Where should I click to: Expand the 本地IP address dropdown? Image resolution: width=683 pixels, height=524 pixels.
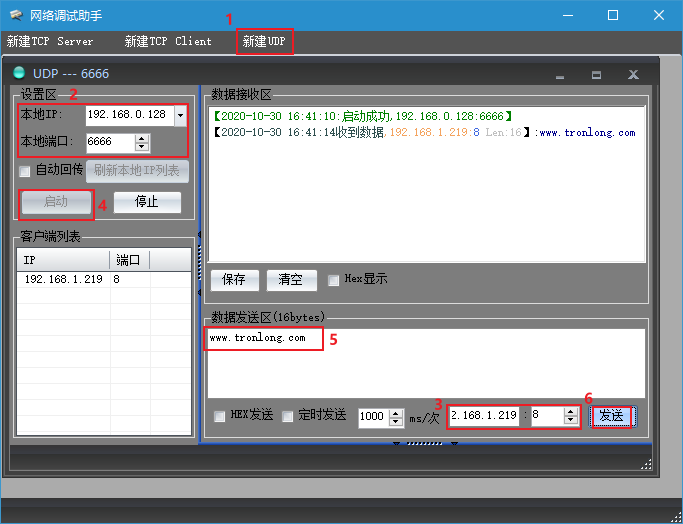pos(180,115)
